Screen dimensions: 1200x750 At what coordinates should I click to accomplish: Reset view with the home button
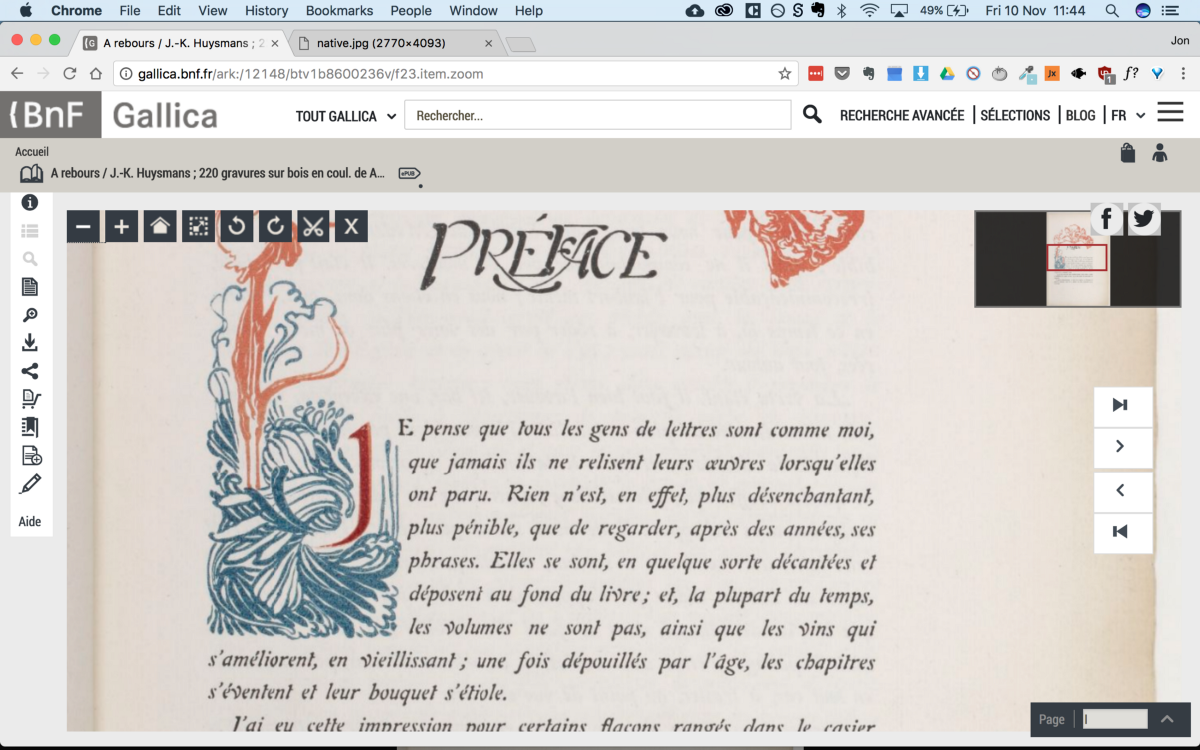160,226
